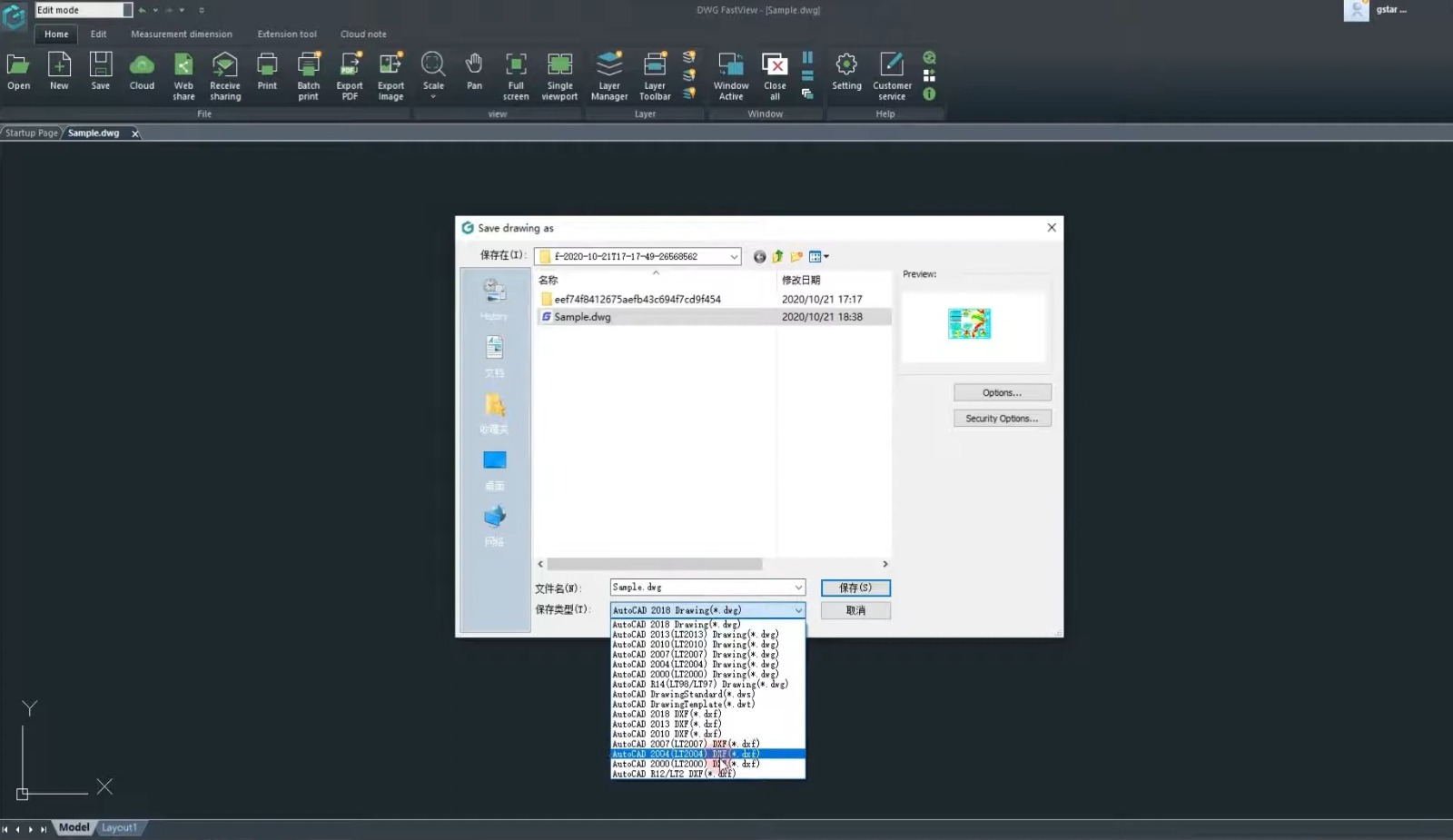Go up one folder level in dialog
This screenshot has width=1453, height=840.
point(778,257)
